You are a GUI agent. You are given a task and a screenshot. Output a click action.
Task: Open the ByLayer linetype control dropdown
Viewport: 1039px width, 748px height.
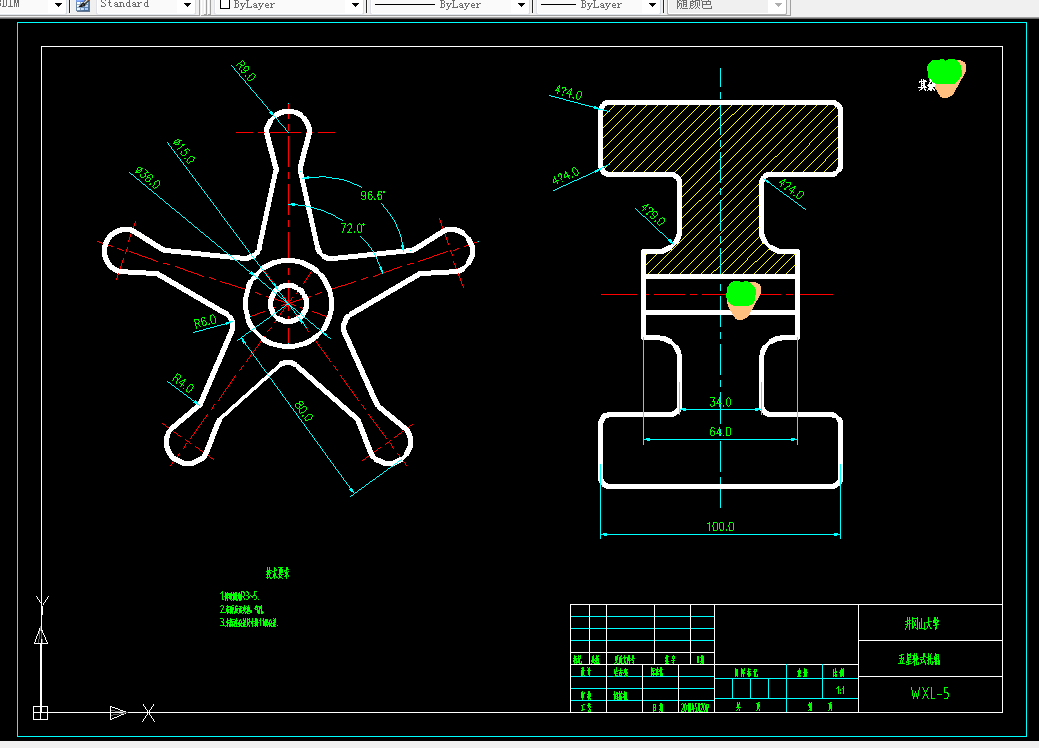521,5
